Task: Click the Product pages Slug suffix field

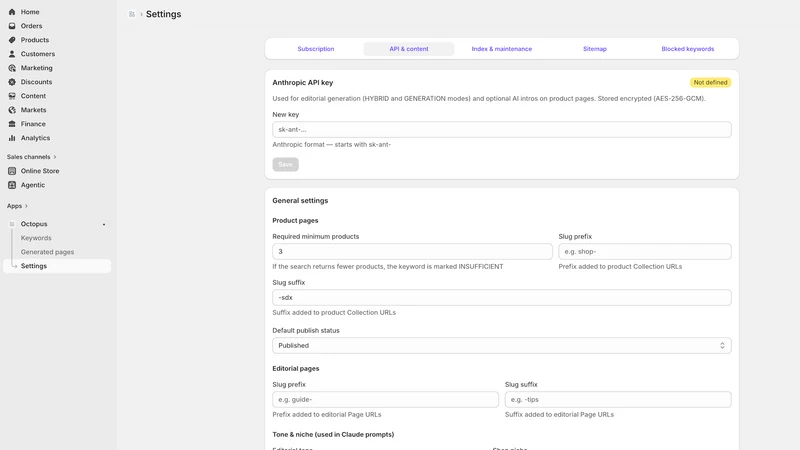Action: [502, 297]
